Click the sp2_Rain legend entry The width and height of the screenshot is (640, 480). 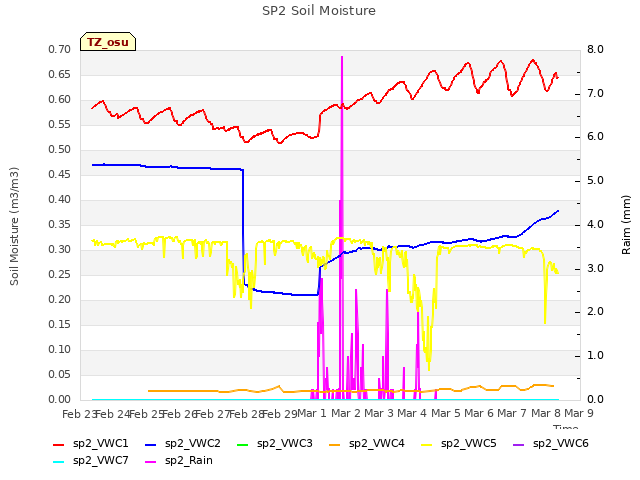pos(179,460)
